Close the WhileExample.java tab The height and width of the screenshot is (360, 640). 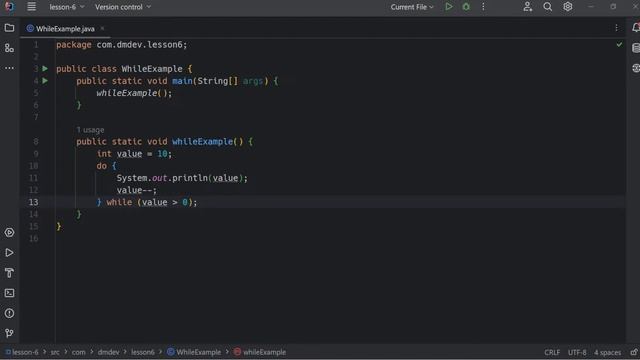point(102,29)
